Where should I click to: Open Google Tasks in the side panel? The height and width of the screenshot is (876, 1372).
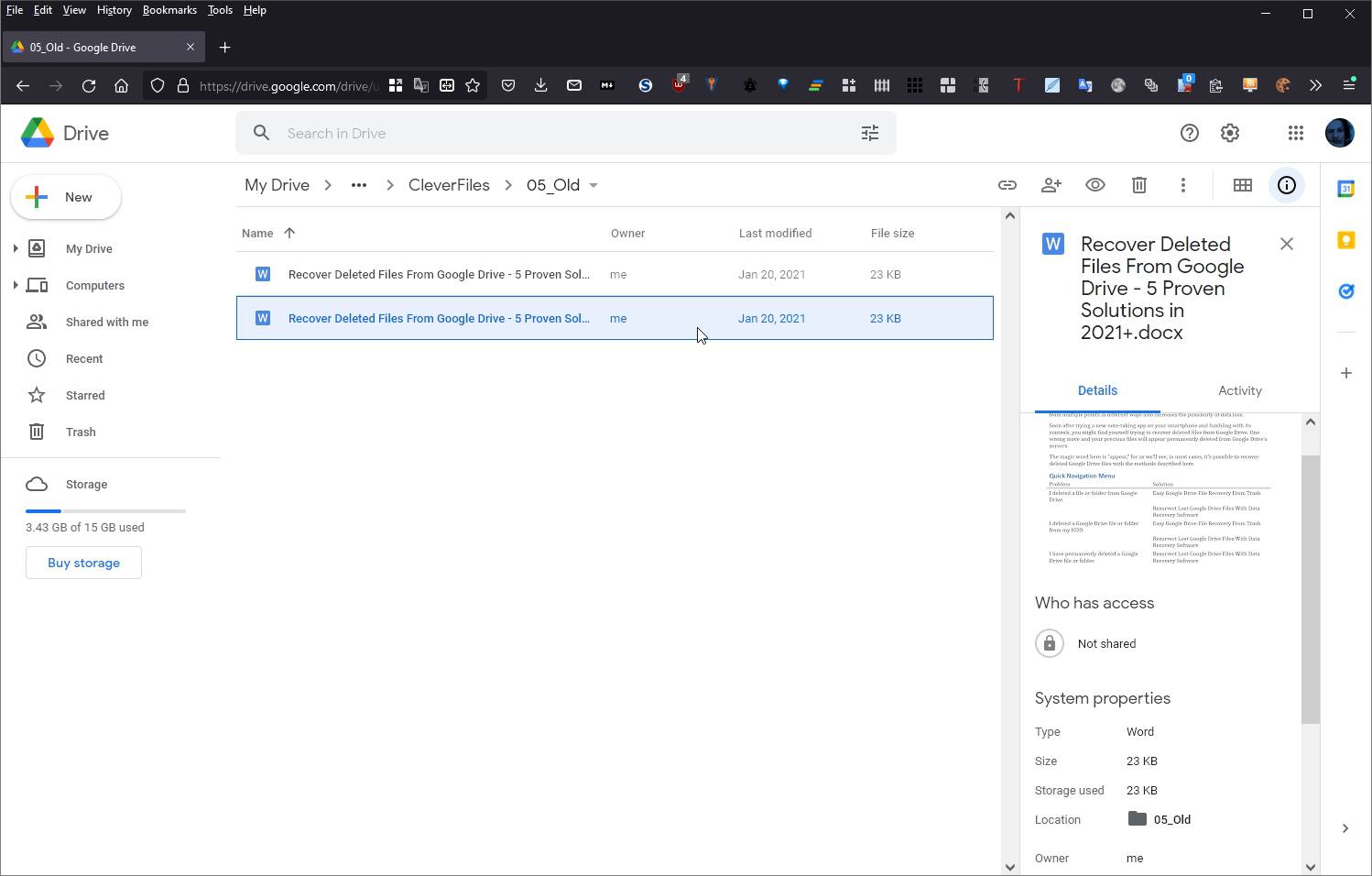pyautogui.click(x=1345, y=291)
